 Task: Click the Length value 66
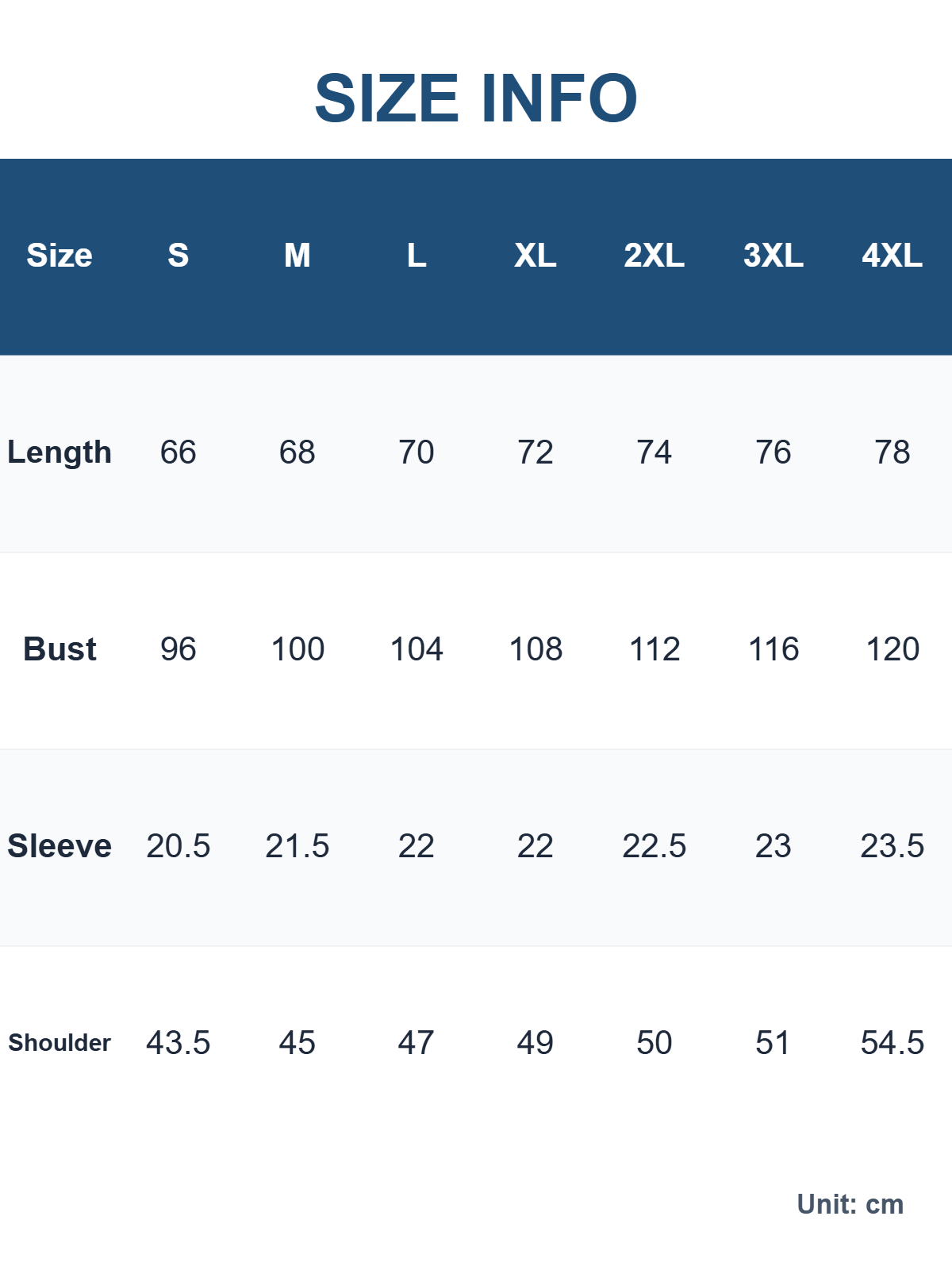(178, 452)
